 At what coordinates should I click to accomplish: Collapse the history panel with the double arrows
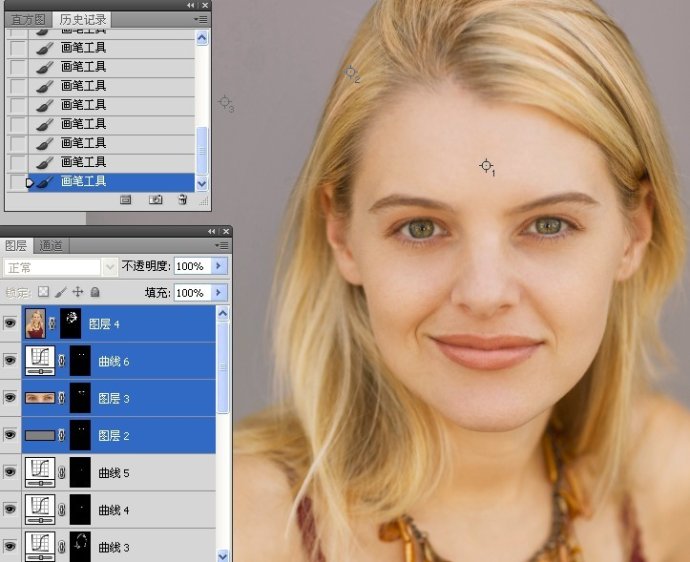191,5
